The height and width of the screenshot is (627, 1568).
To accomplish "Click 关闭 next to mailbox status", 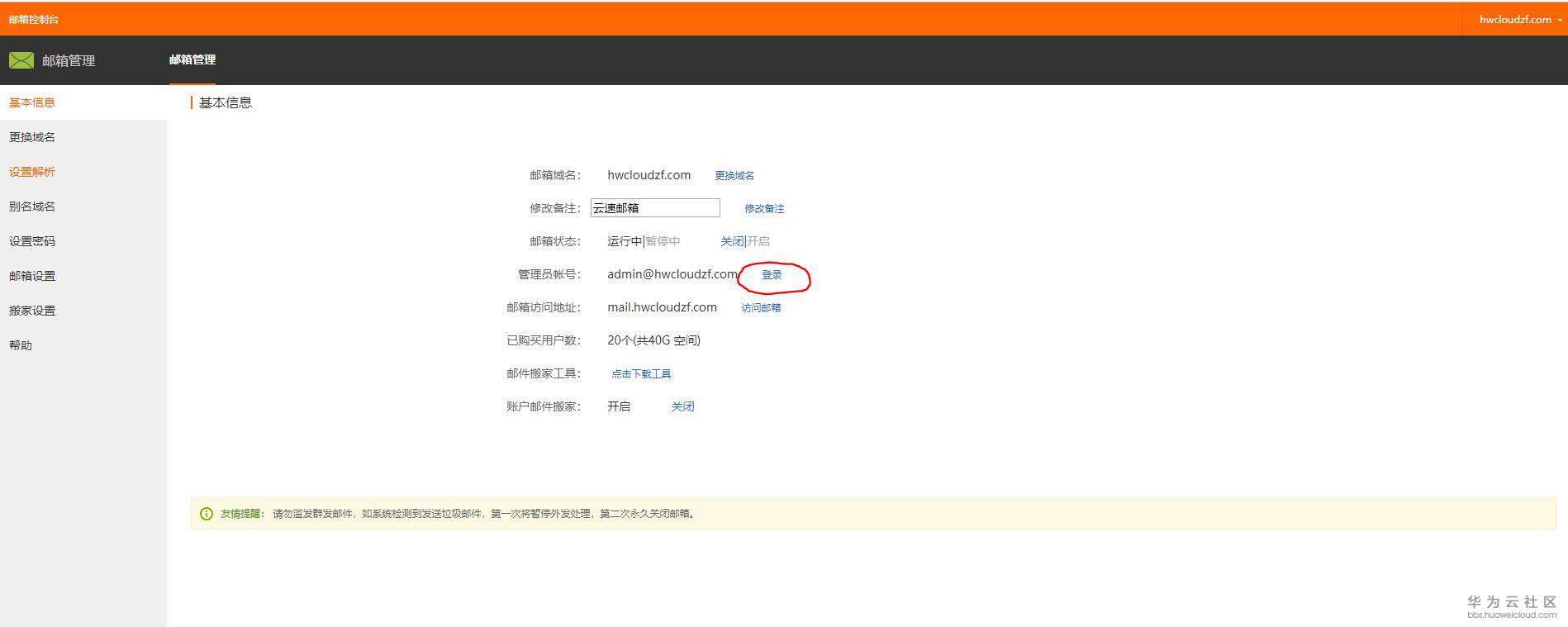I will (732, 241).
